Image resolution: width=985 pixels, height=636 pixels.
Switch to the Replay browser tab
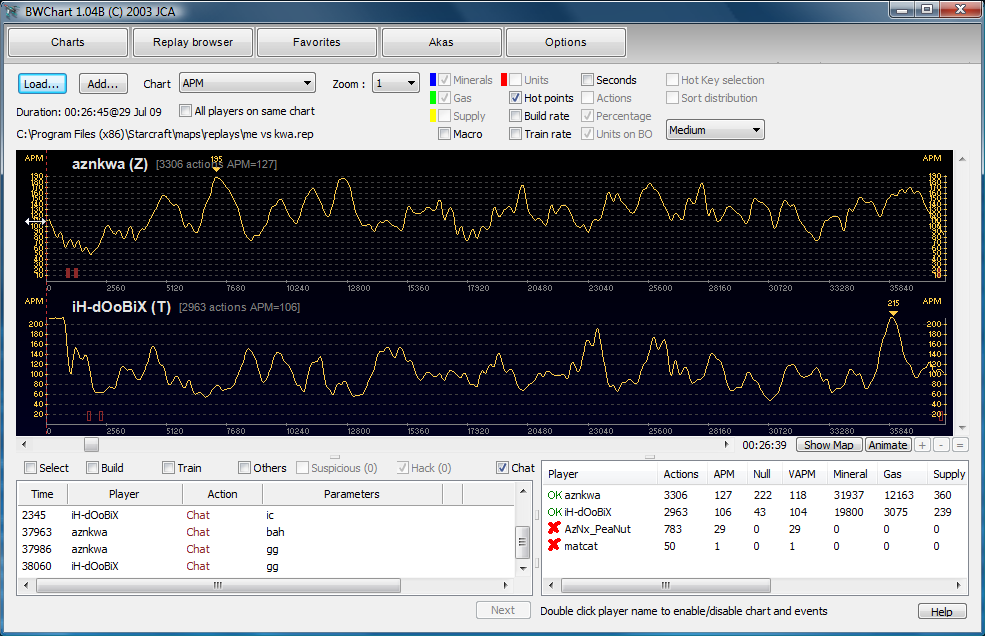[193, 42]
